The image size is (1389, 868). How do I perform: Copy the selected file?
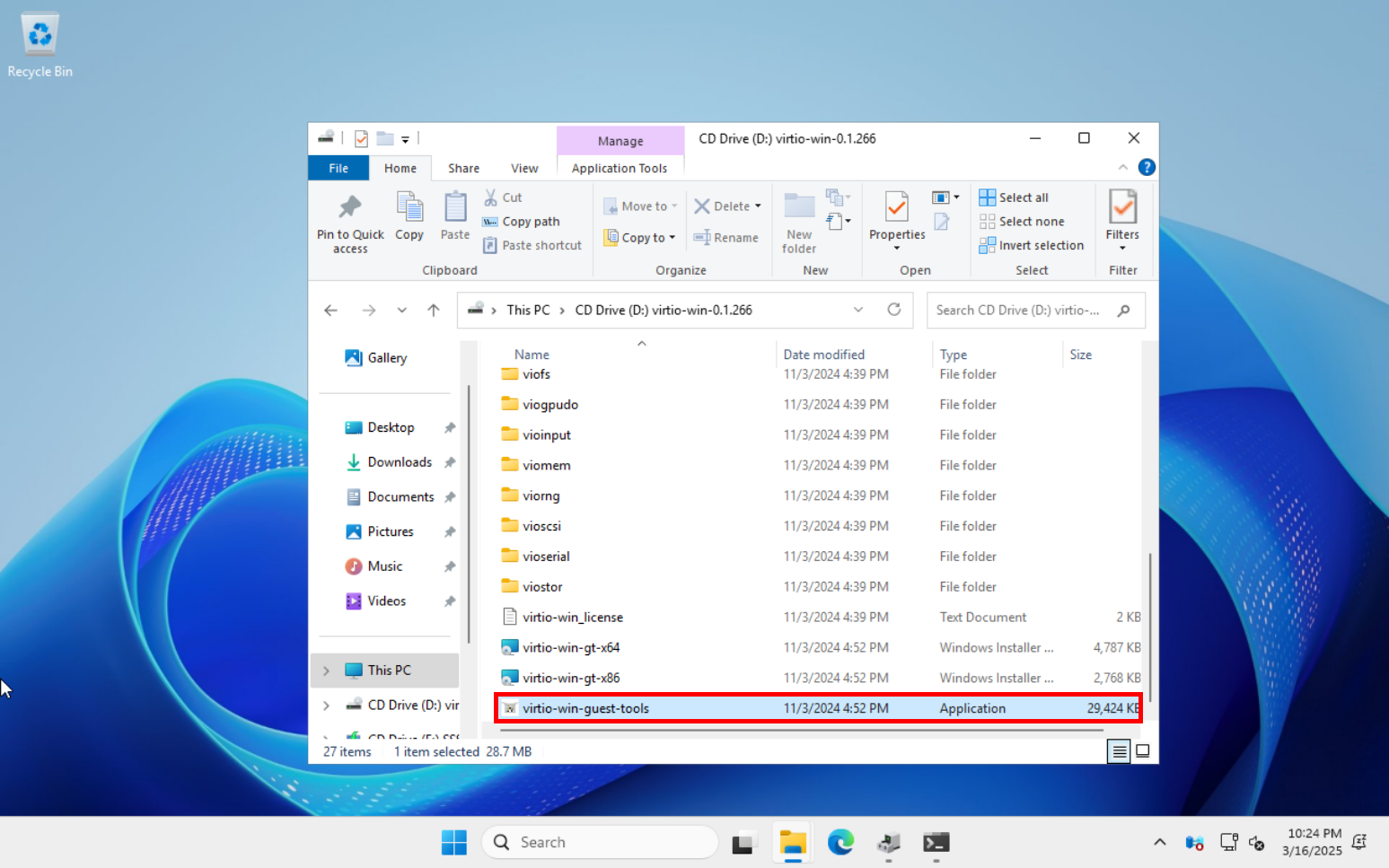click(409, 218)
